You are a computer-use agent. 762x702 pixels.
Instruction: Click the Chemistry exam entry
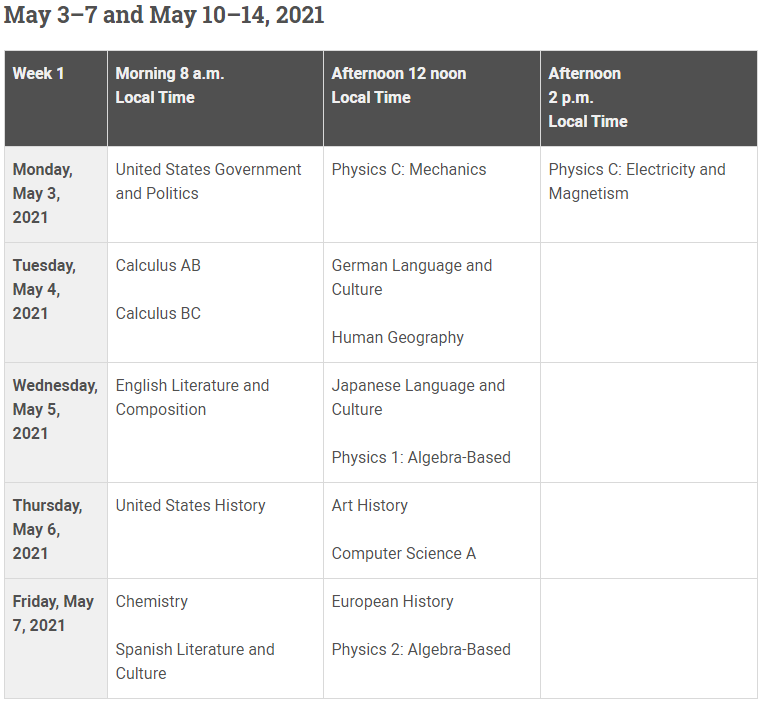click(x=152, y=601)
